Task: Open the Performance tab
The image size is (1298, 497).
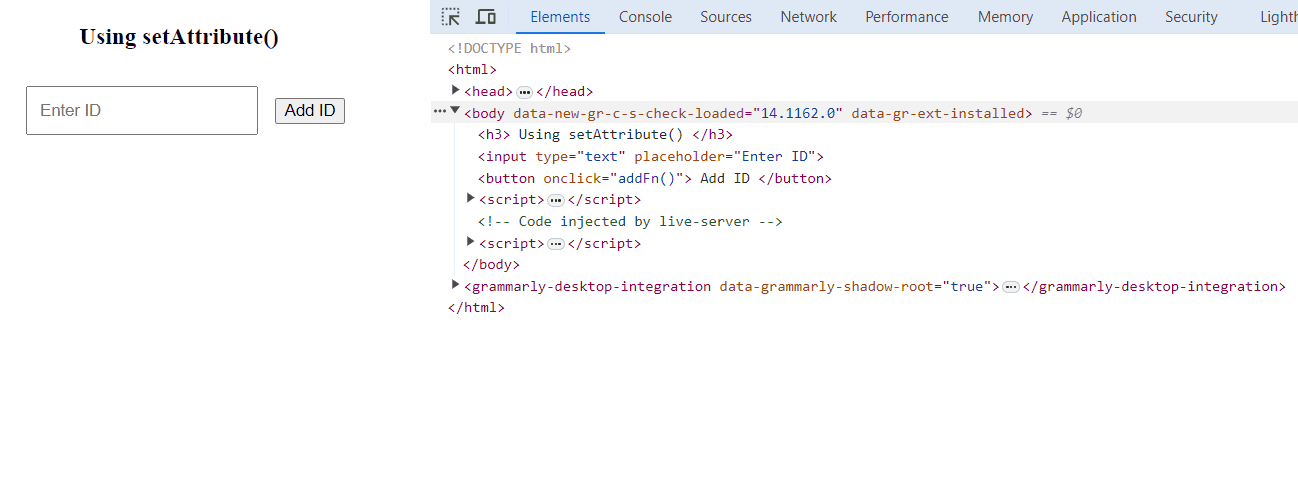Action: 907,17
